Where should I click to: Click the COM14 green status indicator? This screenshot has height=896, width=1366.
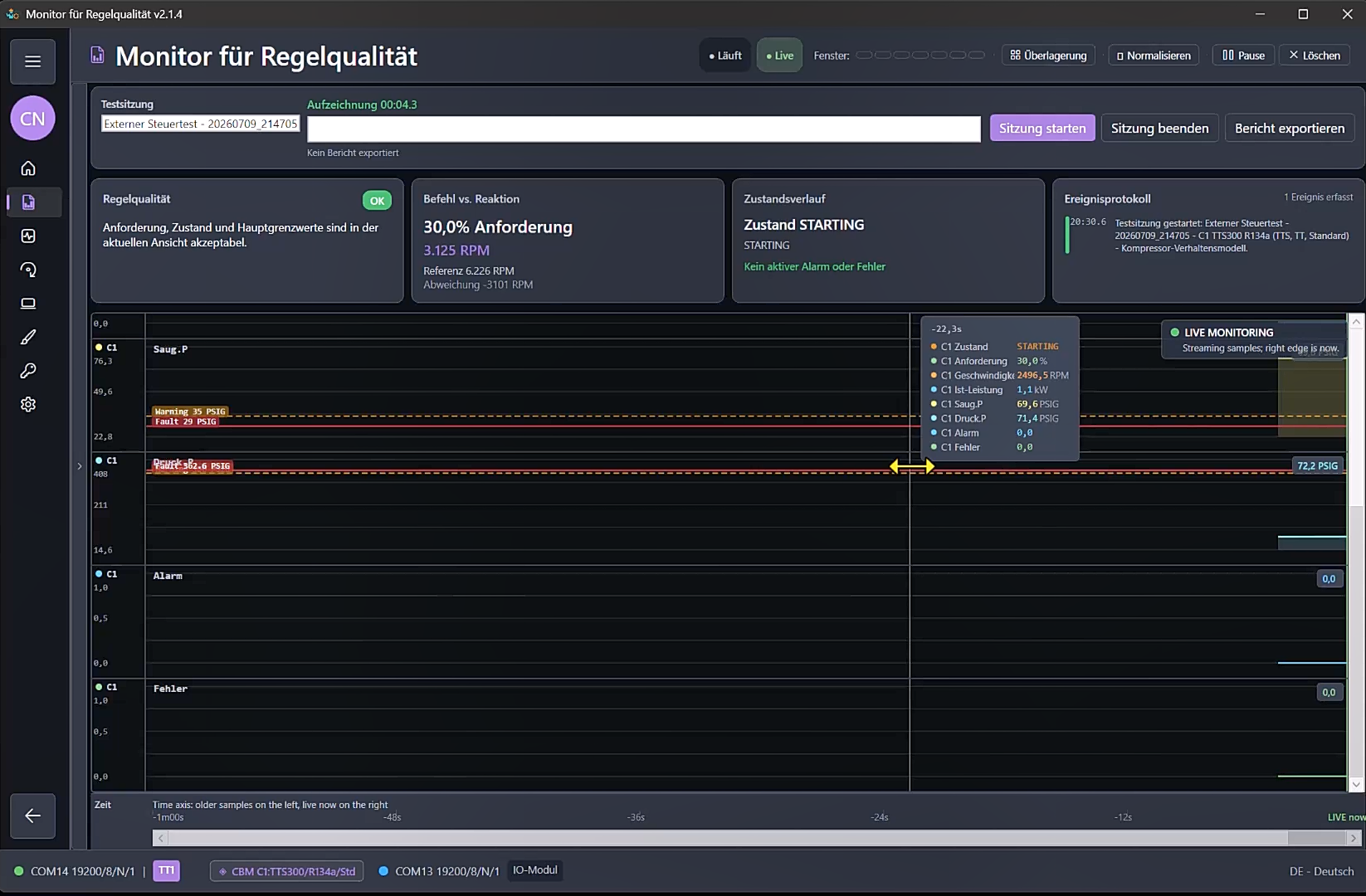pos(18,871)
